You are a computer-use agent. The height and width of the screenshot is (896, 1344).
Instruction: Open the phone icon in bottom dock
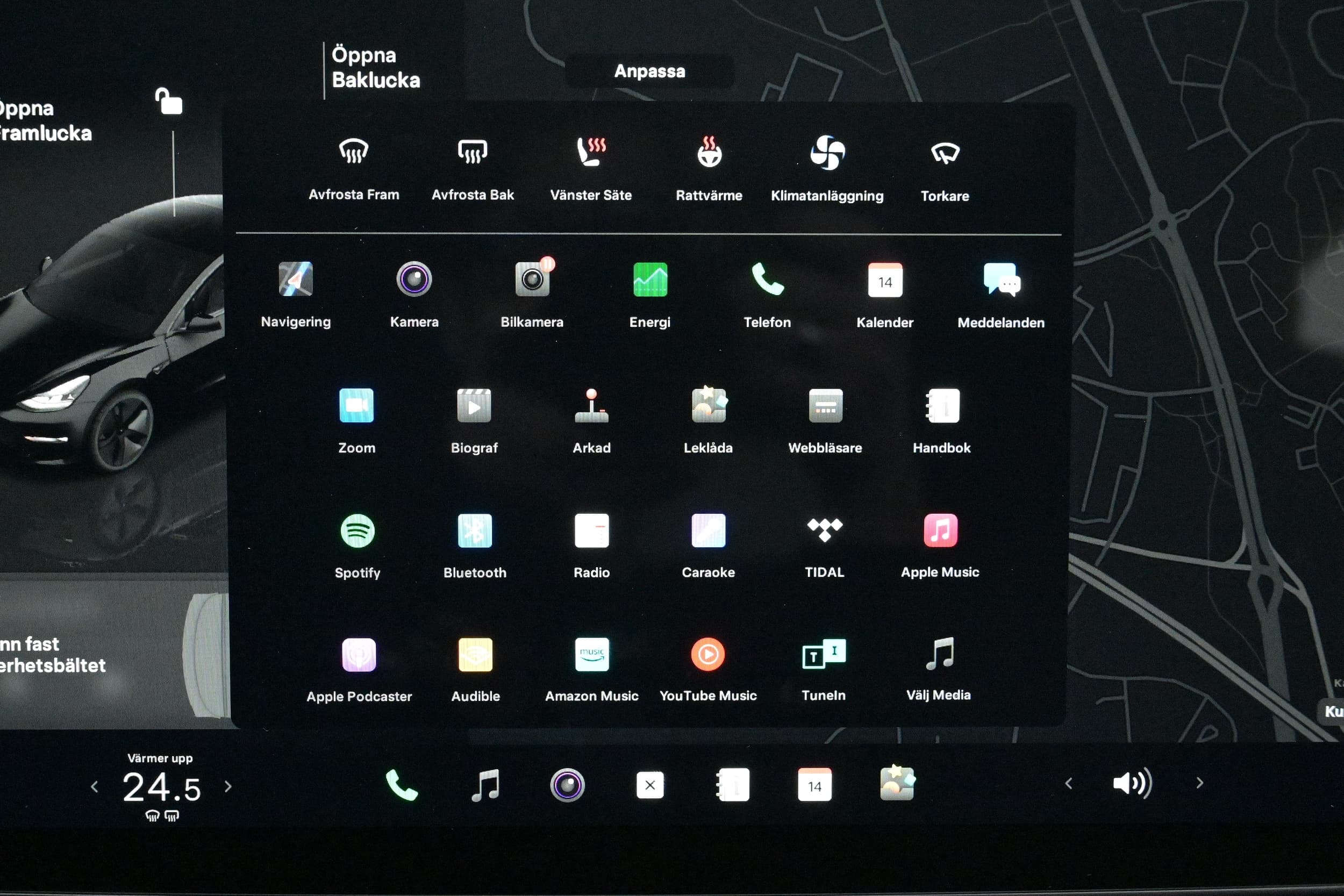(402, 785)
